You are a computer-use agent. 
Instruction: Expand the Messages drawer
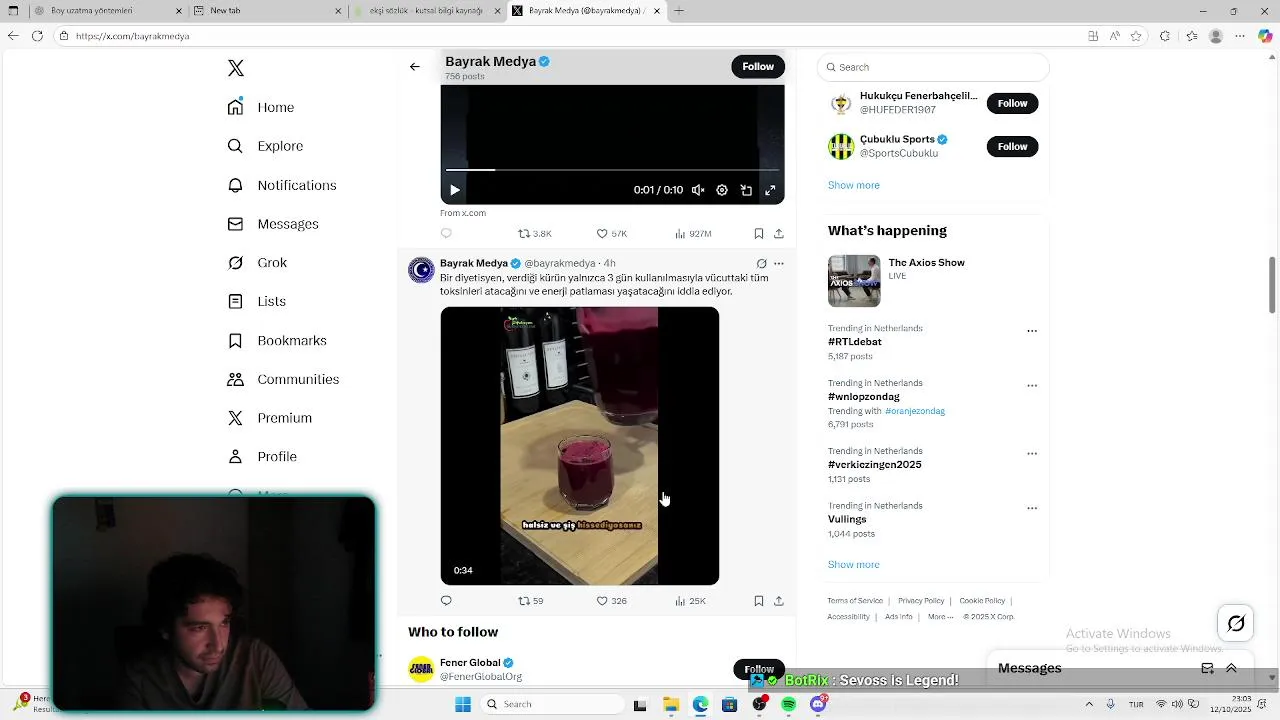1231,668
